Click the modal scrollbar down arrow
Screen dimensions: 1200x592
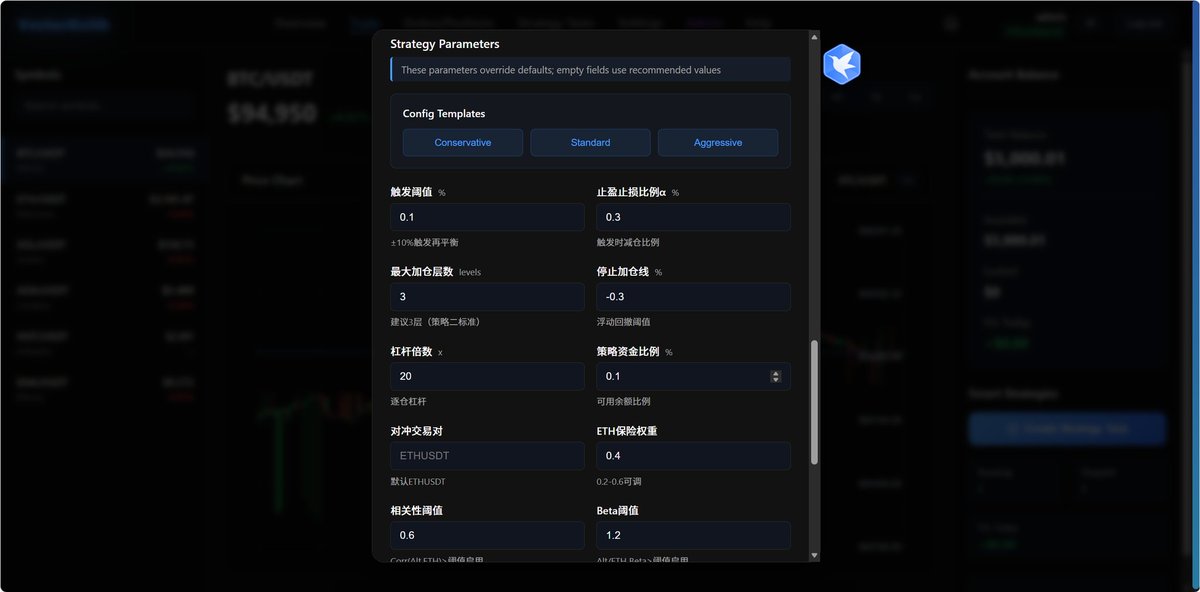(814, 555)
